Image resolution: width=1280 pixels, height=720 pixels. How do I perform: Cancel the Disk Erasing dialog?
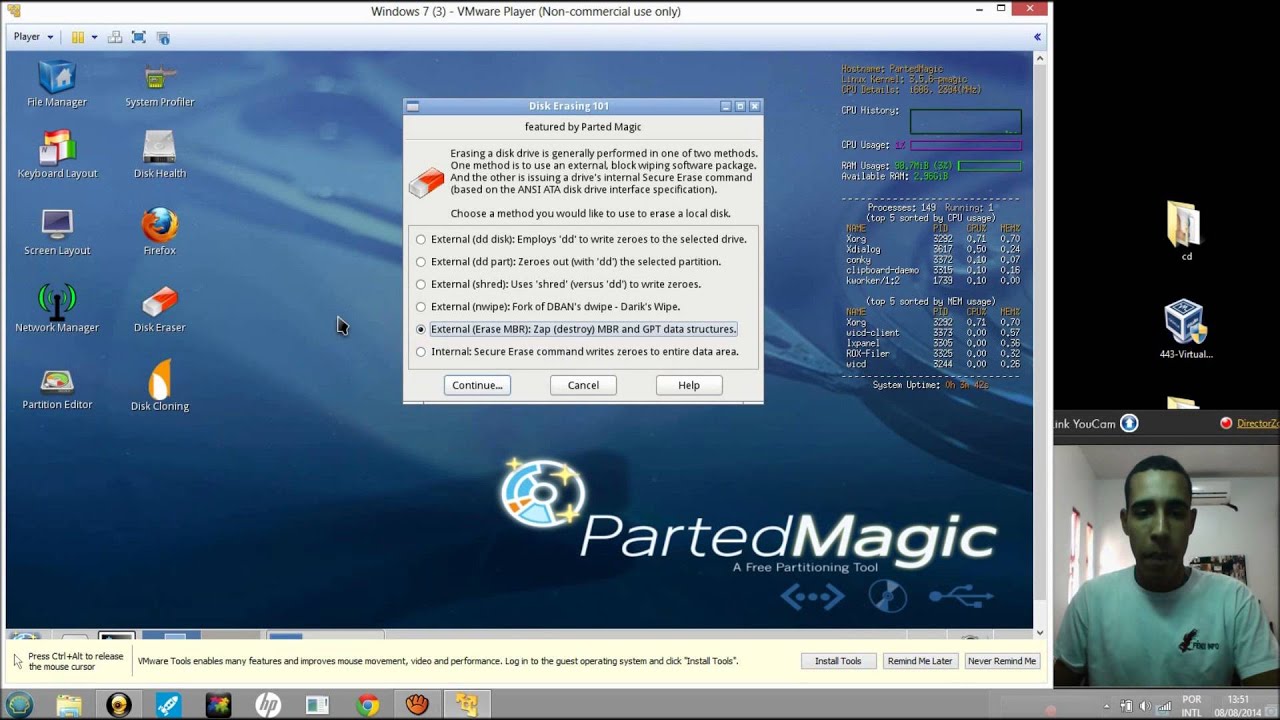point(583,385)
